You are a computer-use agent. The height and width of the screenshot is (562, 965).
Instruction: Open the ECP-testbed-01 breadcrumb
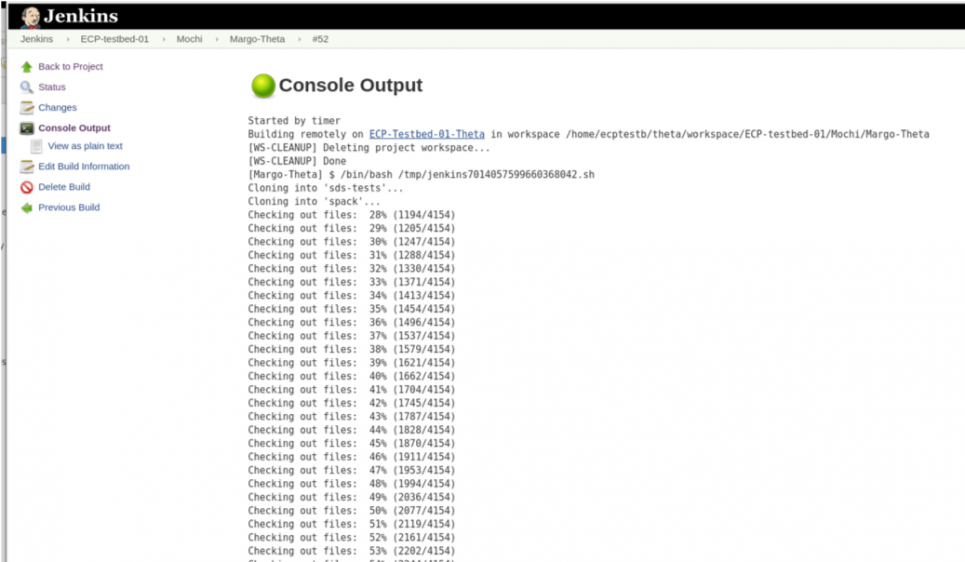click(114, 39)
